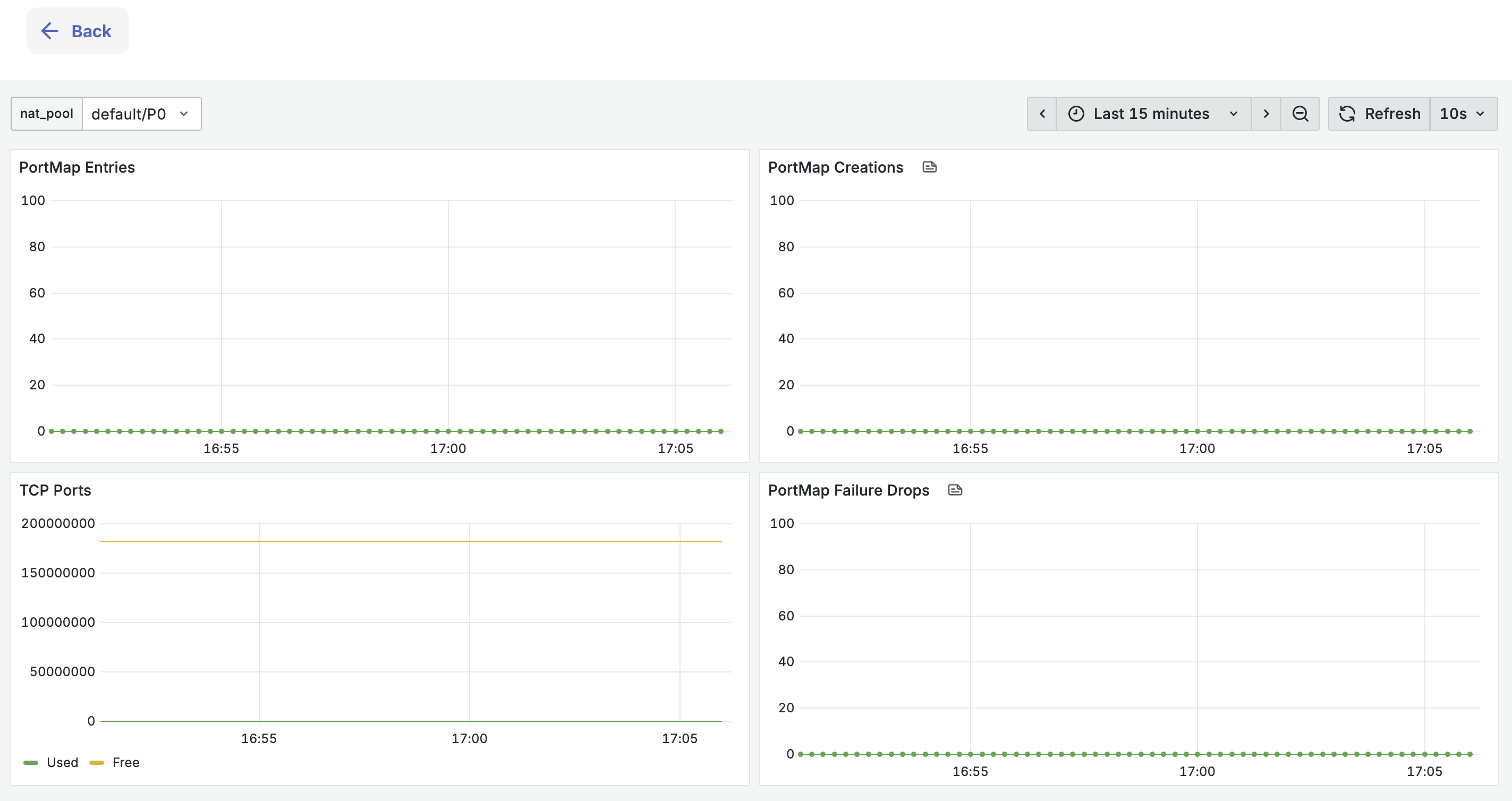This screenshot has height=801, width=1512.
Task: Open the nat_pool default/P0 dropdown
Action: pyautogui.click(x=141, y=114)
